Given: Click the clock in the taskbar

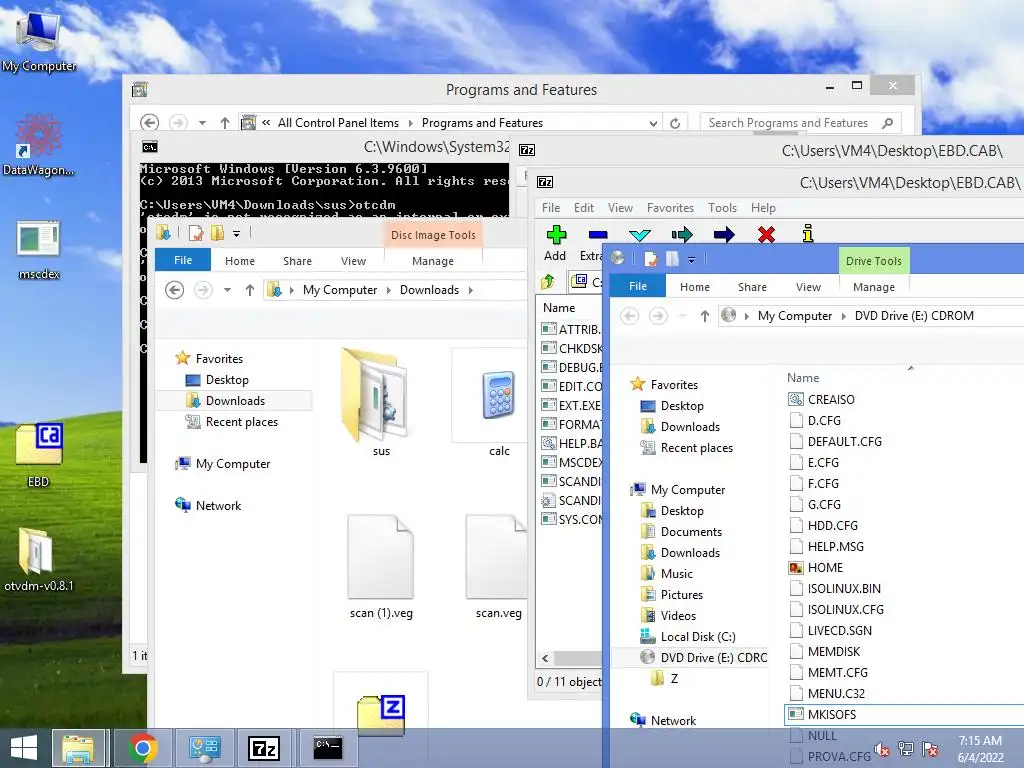Looking at the screenshot, I should click(980, 749).
